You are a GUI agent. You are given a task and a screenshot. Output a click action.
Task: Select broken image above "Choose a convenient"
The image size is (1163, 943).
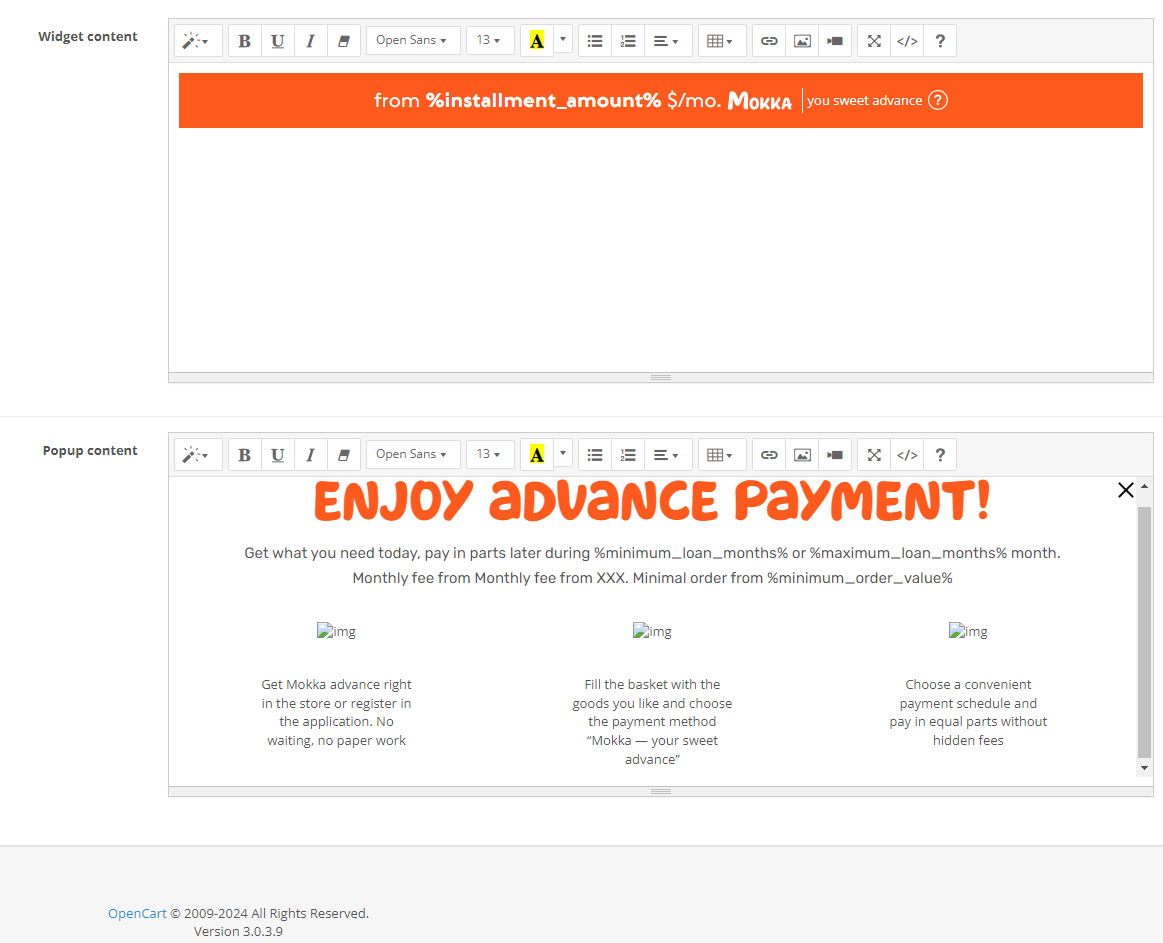point(968,631)
